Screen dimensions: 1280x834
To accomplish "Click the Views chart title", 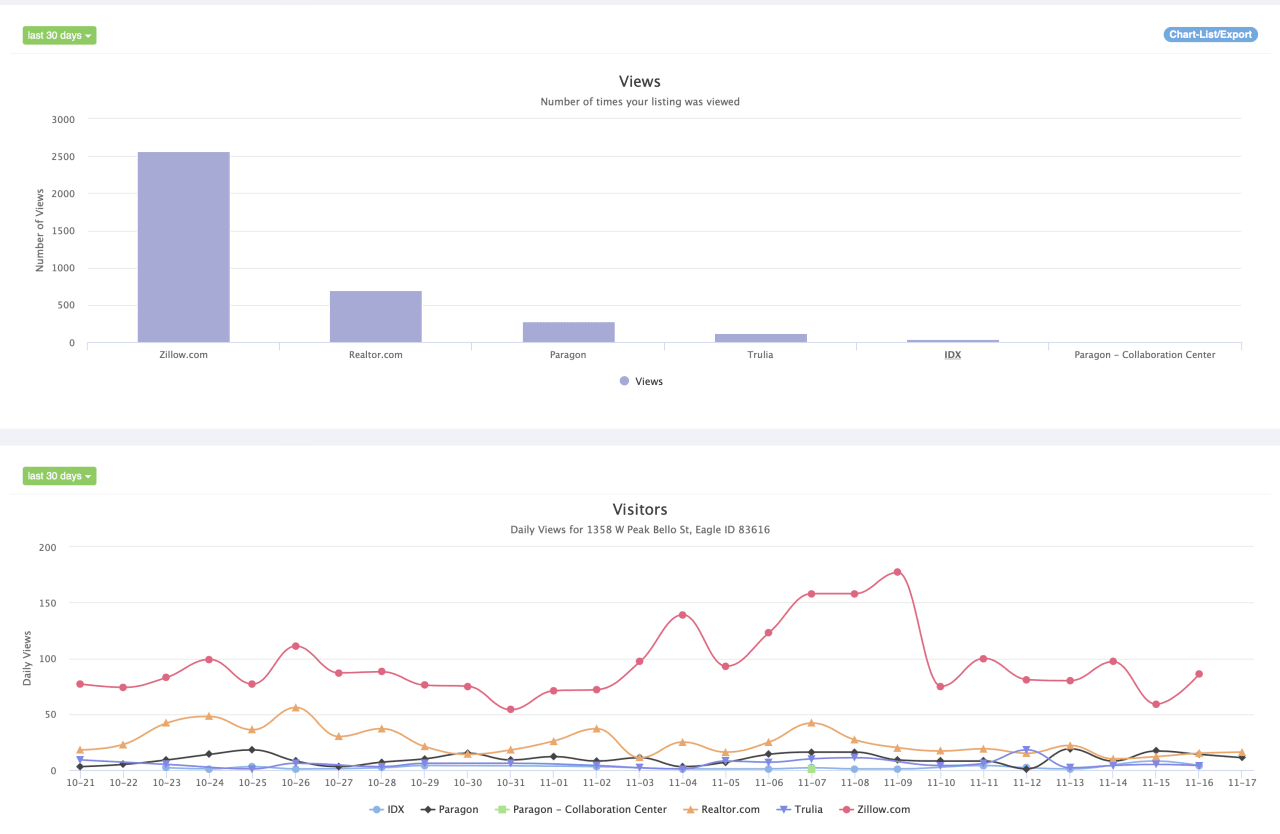I will pos(640,81).
